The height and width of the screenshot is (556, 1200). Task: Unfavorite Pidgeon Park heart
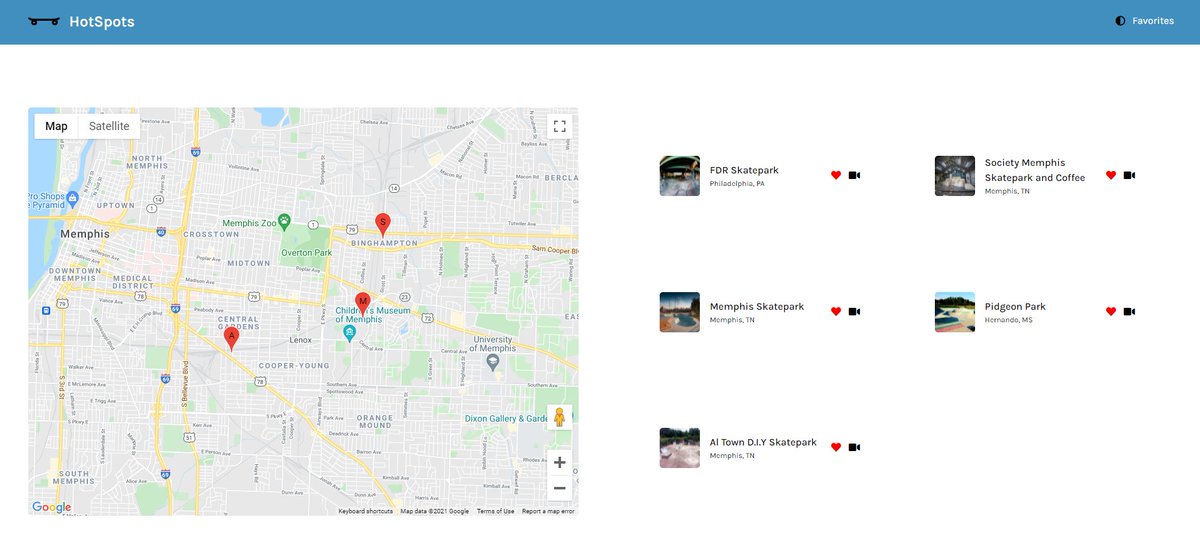pyautogui.click(x=1111, y=311)
